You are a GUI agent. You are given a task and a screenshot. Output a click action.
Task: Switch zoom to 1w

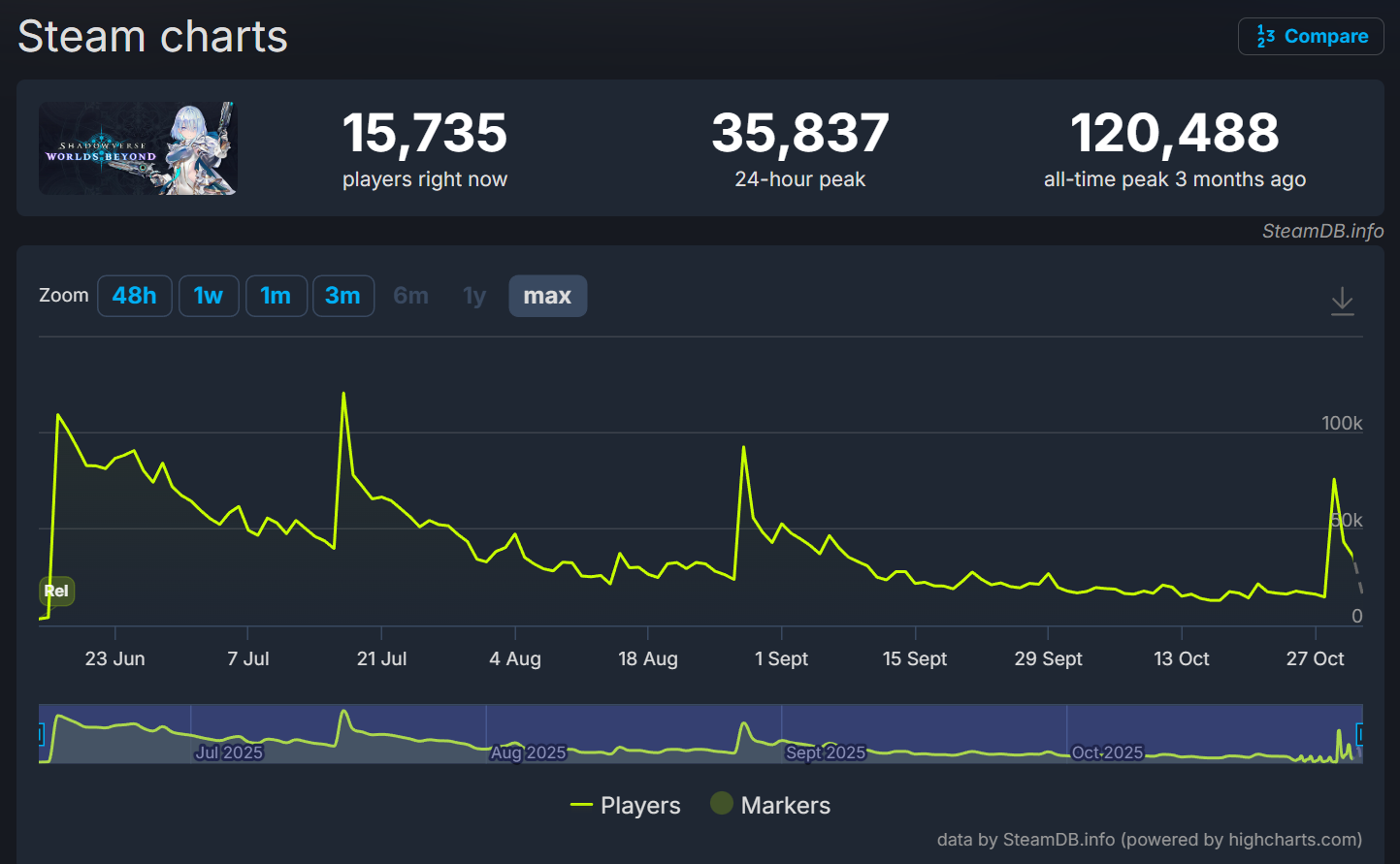click(209, 296)
